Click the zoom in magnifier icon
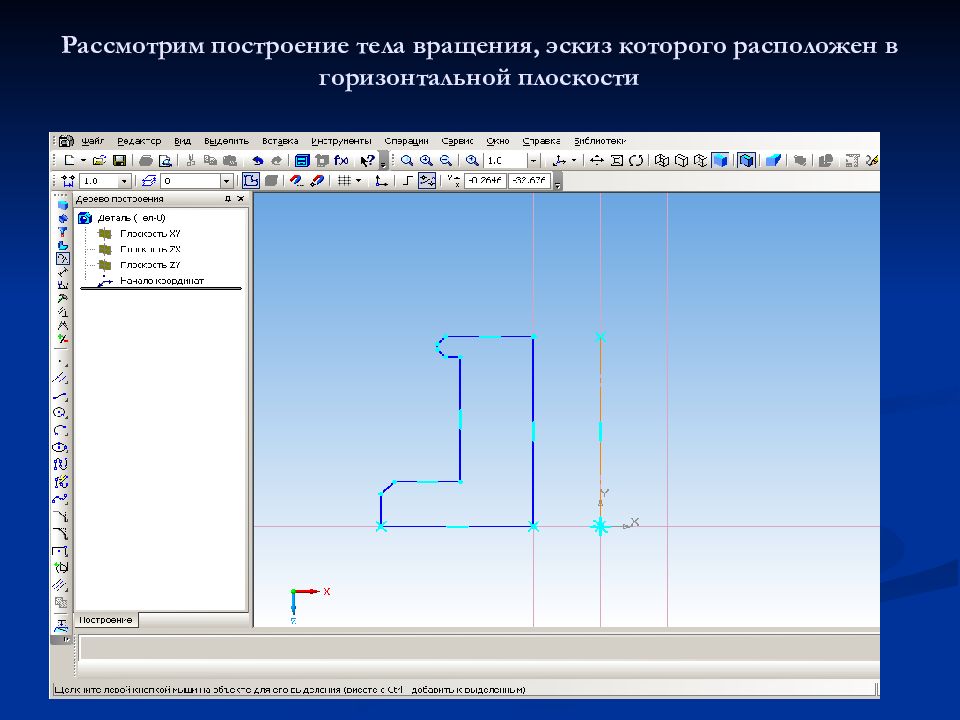 [426, 160]
